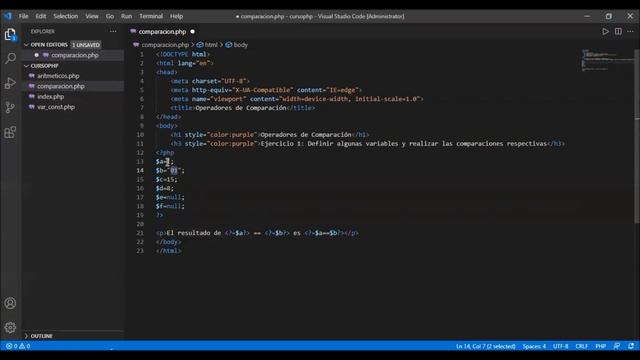Click the errors and warnings status indicator
This screenshot has width=640, height=360.
point(18,346)
